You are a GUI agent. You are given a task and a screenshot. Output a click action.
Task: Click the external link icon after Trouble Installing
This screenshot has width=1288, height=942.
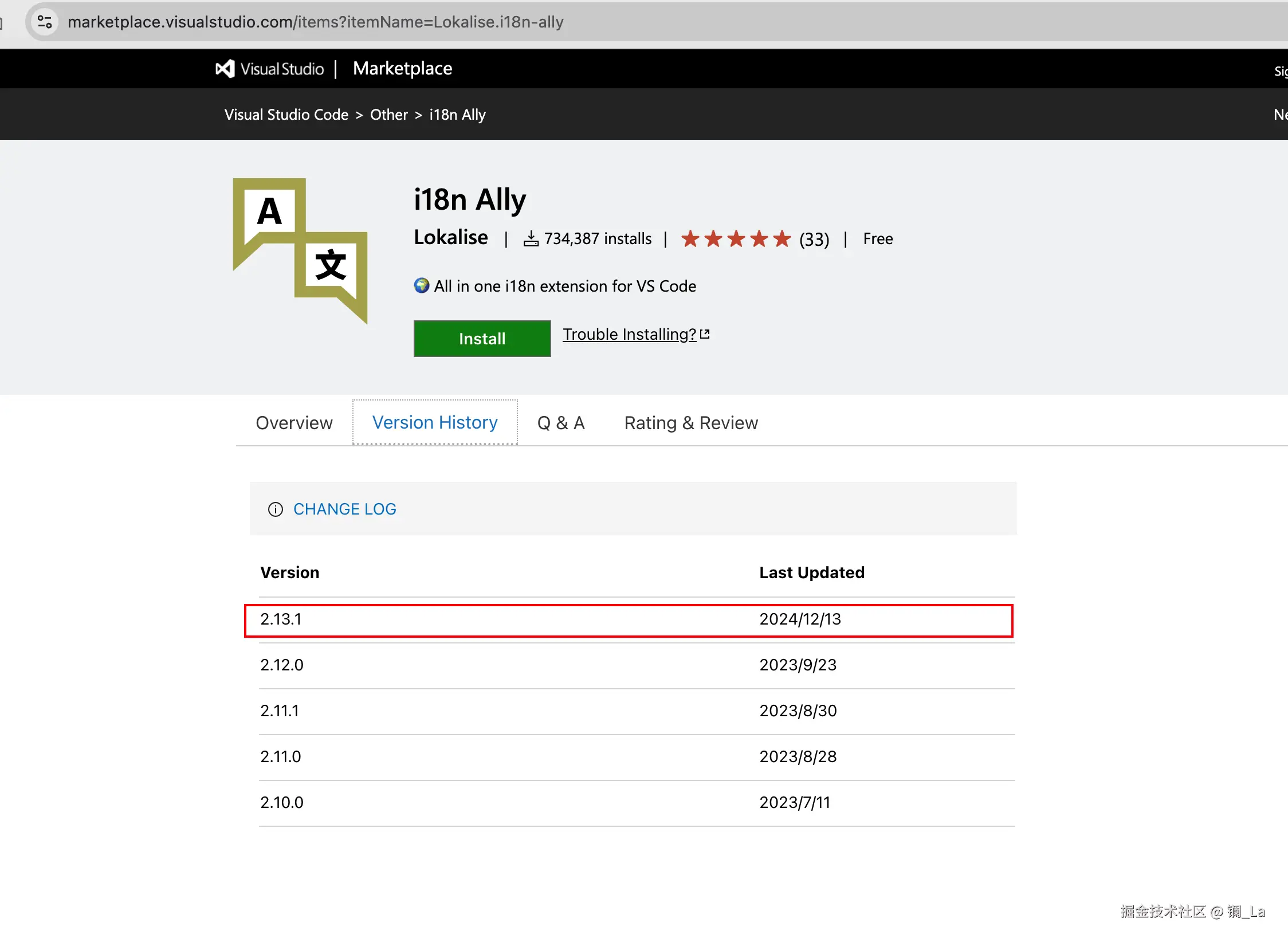click(705, 334)
